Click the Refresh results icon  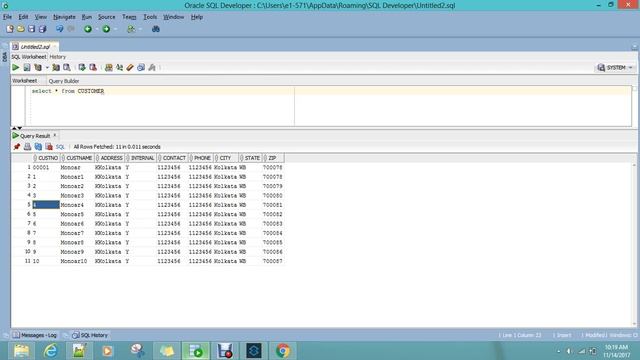click(38, 147)
